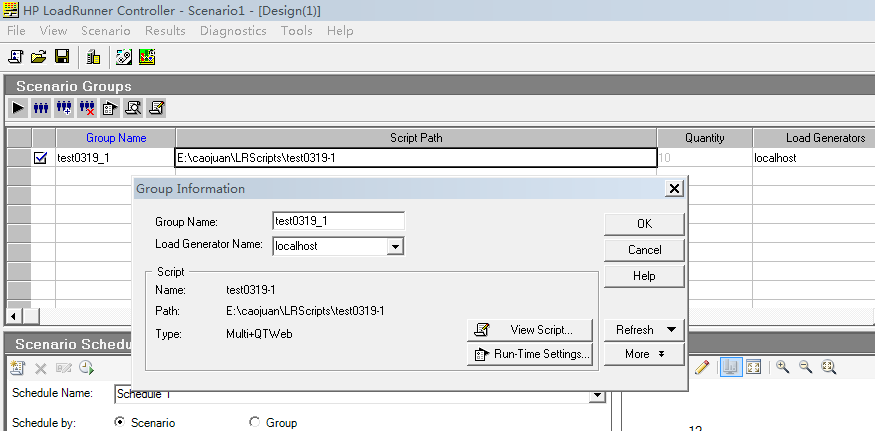875x431 pixels.
Task: Click the View Script... button
Action: coord(530,330)
